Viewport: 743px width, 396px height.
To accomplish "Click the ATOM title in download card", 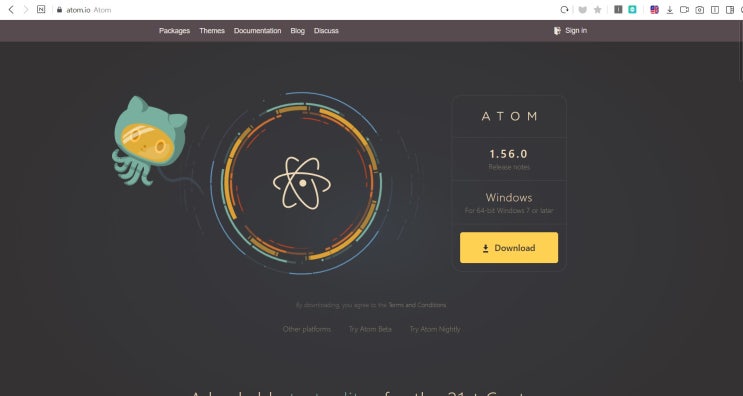I will [x=509, y=116].
